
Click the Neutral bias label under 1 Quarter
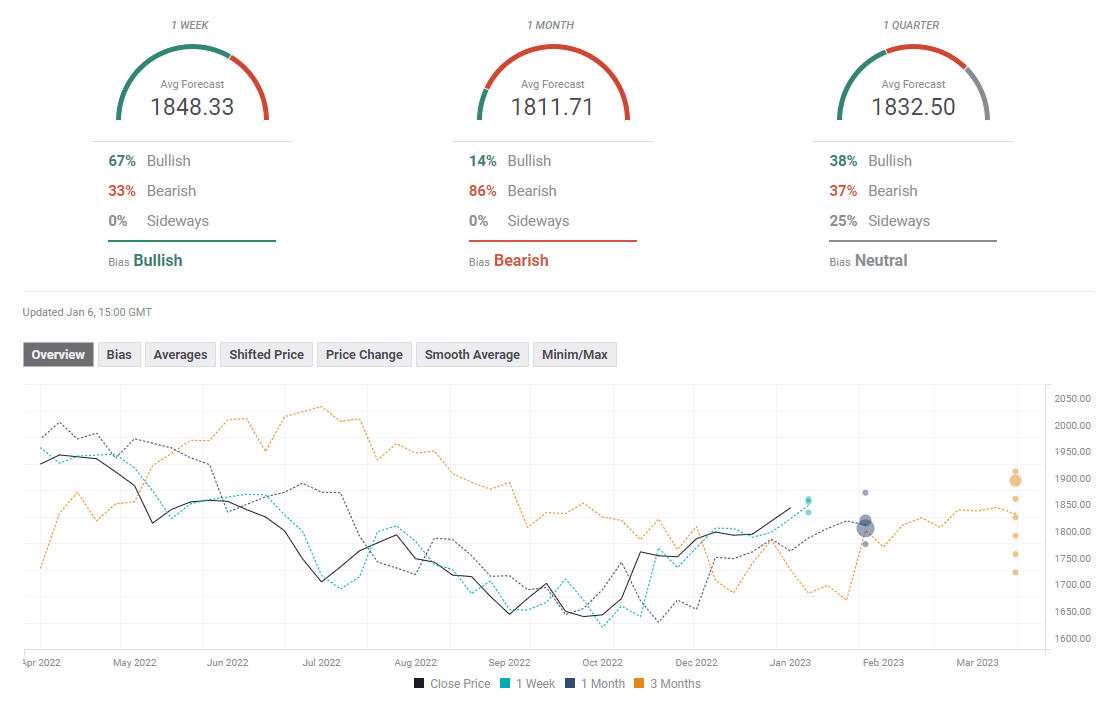click(881, 260)
